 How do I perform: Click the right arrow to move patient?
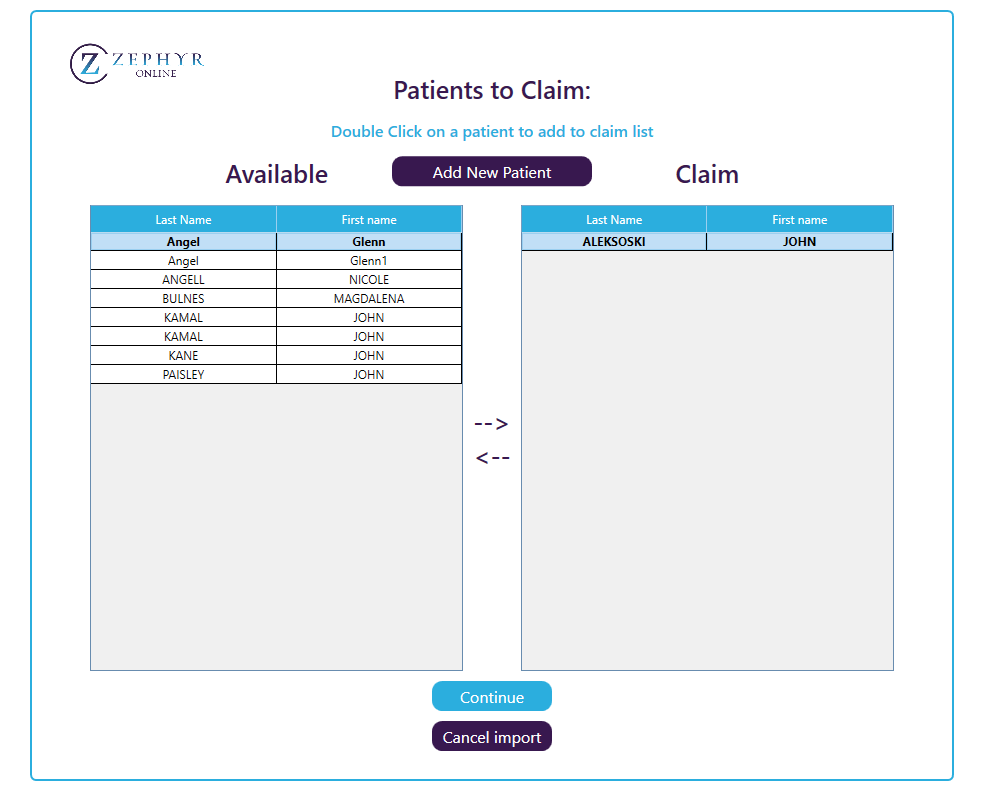pyautogui.click(x=491, y=424)
